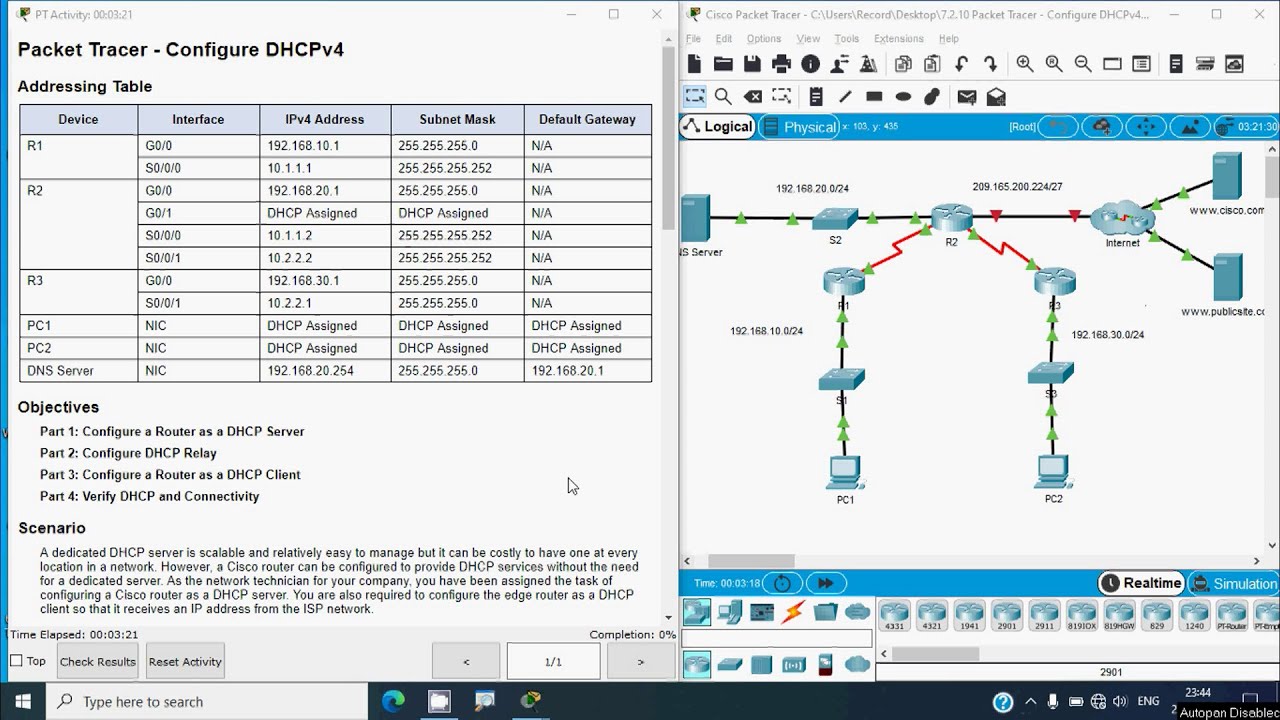Click the Add Simple PDU envelope icon
The height and width of the screenshot is (720, 1280).
click(966, 97)
